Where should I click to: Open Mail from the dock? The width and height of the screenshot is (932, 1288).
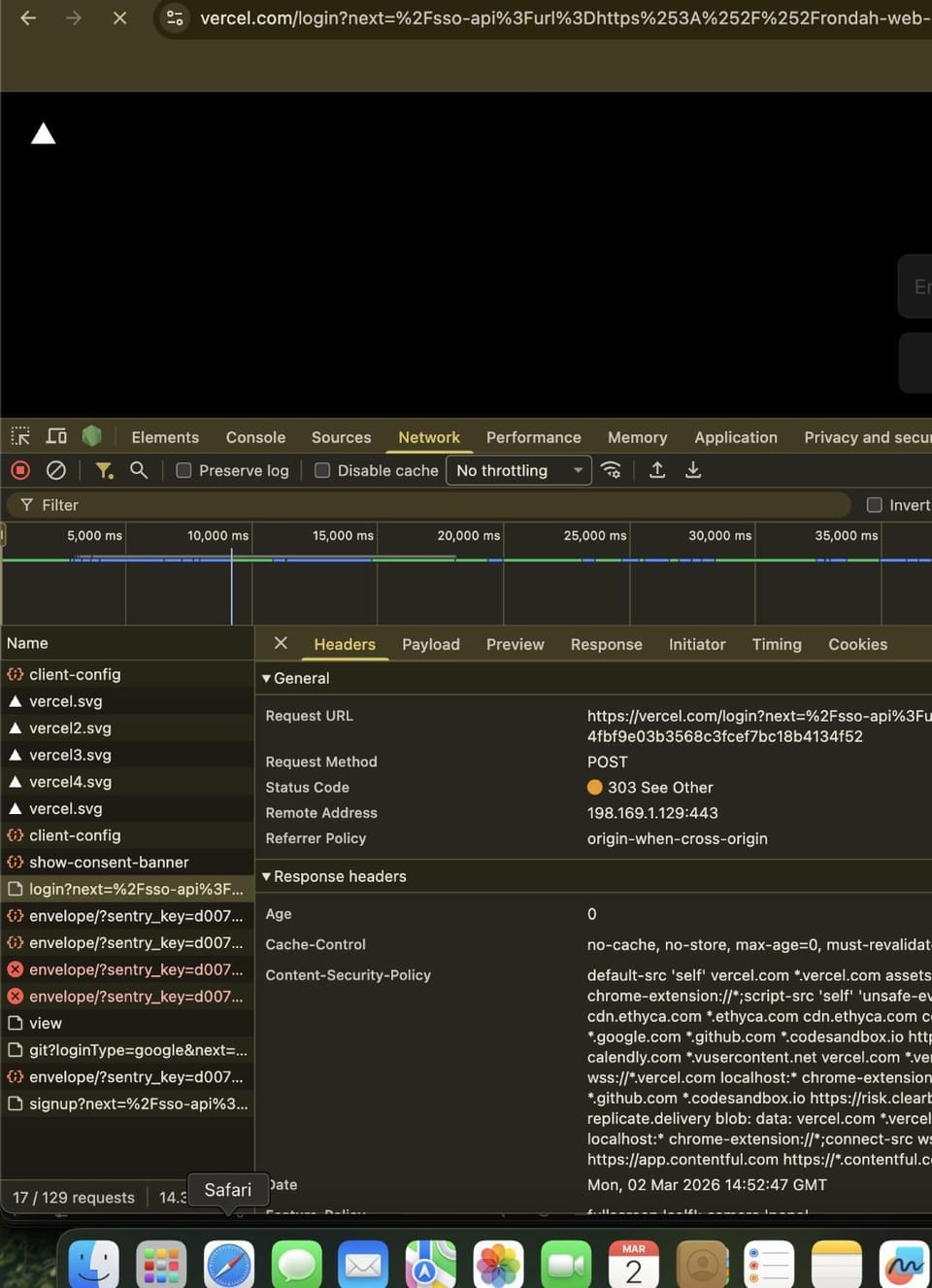pos(363,1264)
